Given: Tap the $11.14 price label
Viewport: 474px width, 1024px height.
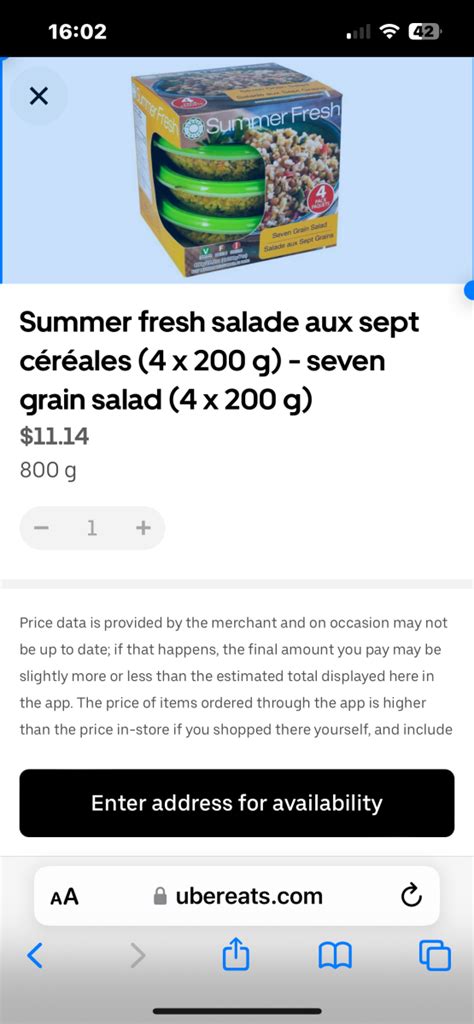Looking at the screenshot, I should [54, 436].
